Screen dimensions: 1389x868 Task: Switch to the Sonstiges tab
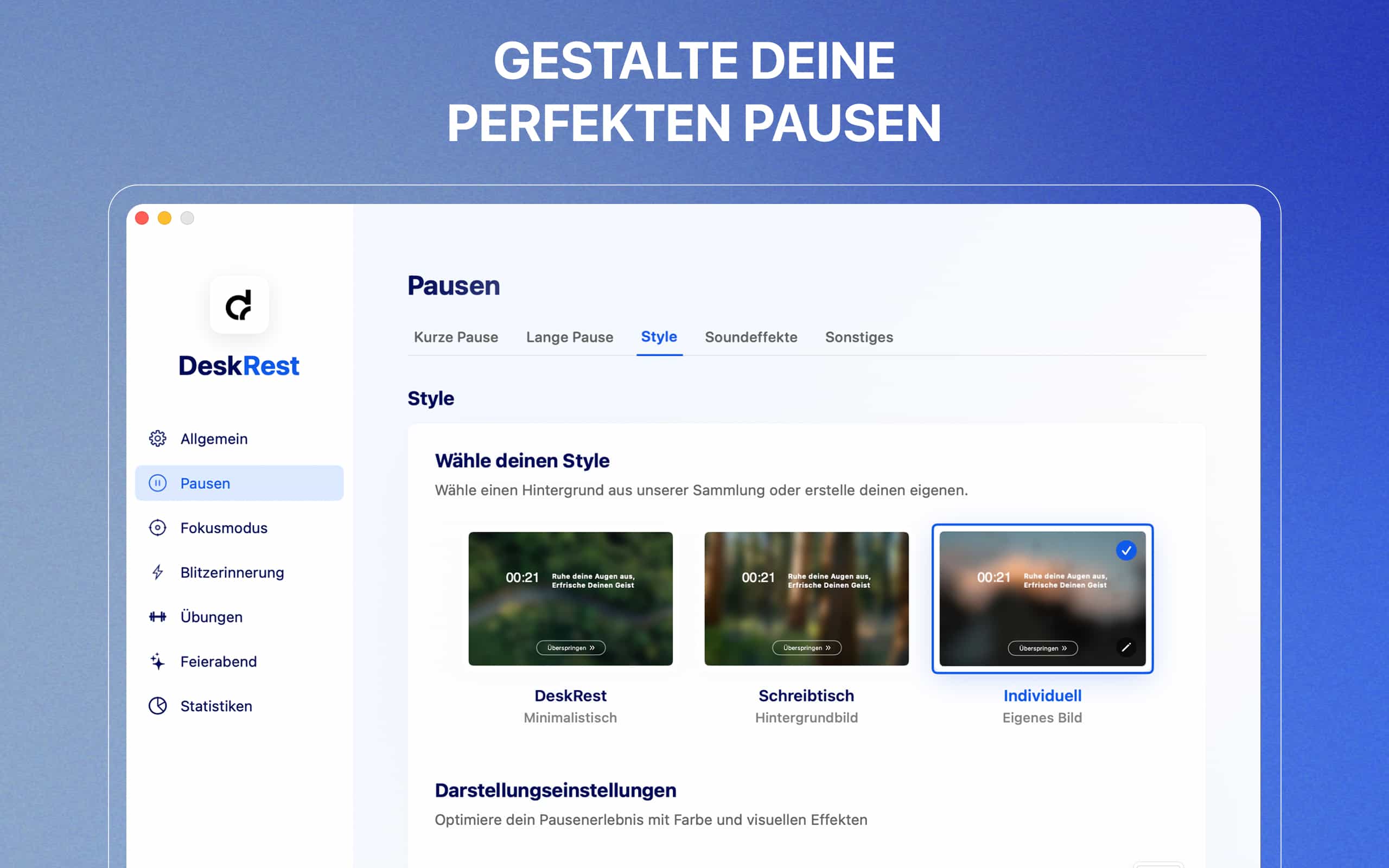[x=859, y=337]
